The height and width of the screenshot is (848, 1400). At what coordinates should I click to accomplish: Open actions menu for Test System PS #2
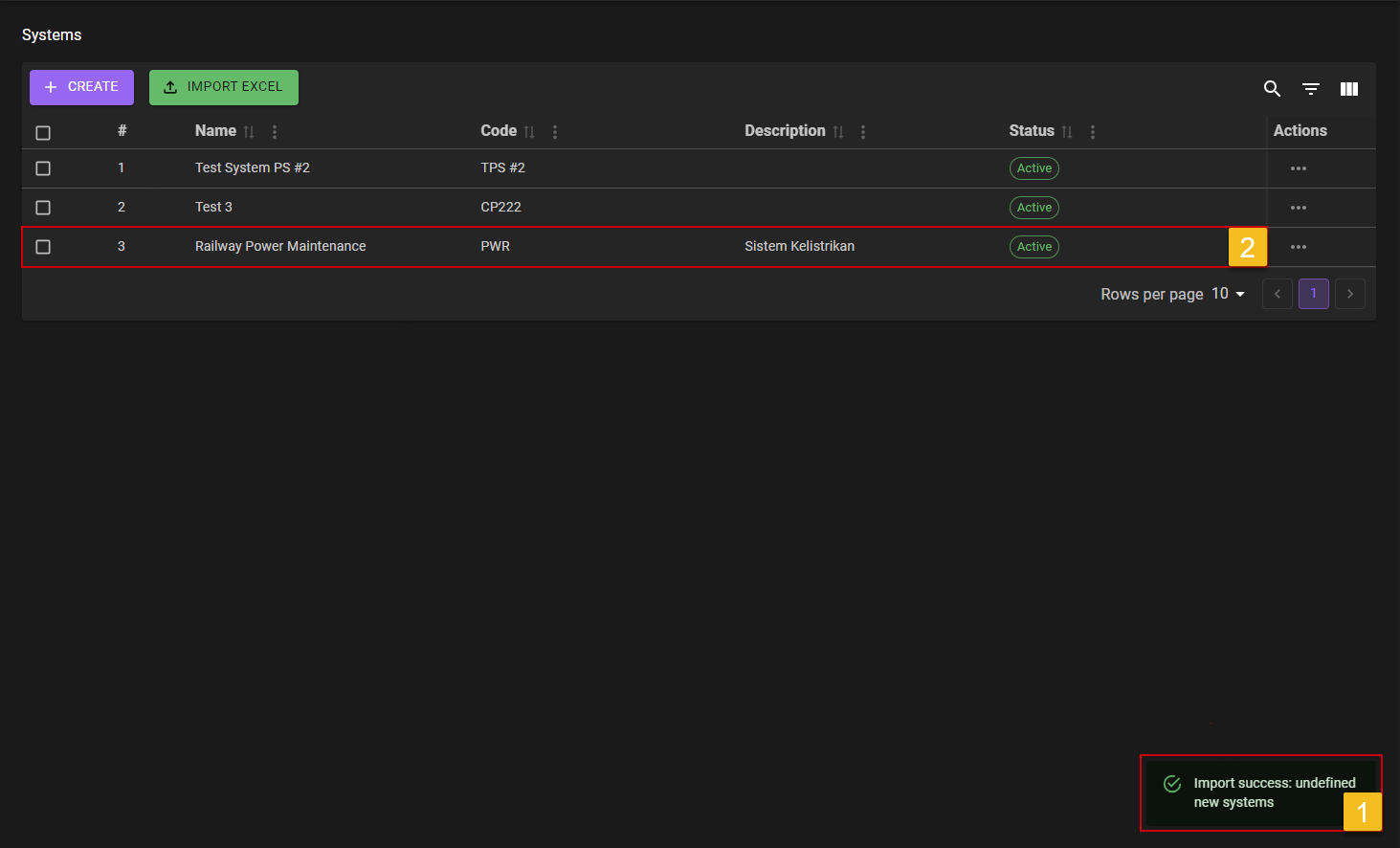[1298, 168]
